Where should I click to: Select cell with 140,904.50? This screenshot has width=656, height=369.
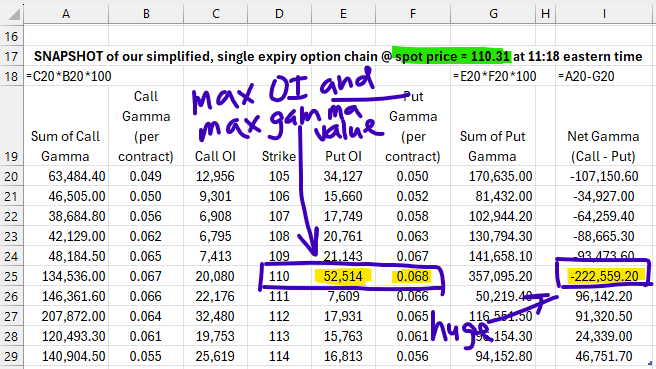[66, 356]
